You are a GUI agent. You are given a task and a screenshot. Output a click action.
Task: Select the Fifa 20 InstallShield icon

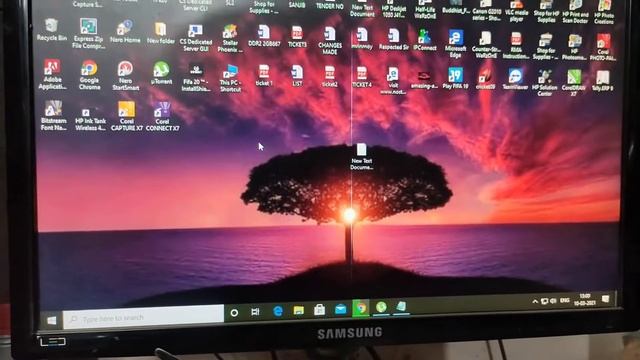pos(196,78)
